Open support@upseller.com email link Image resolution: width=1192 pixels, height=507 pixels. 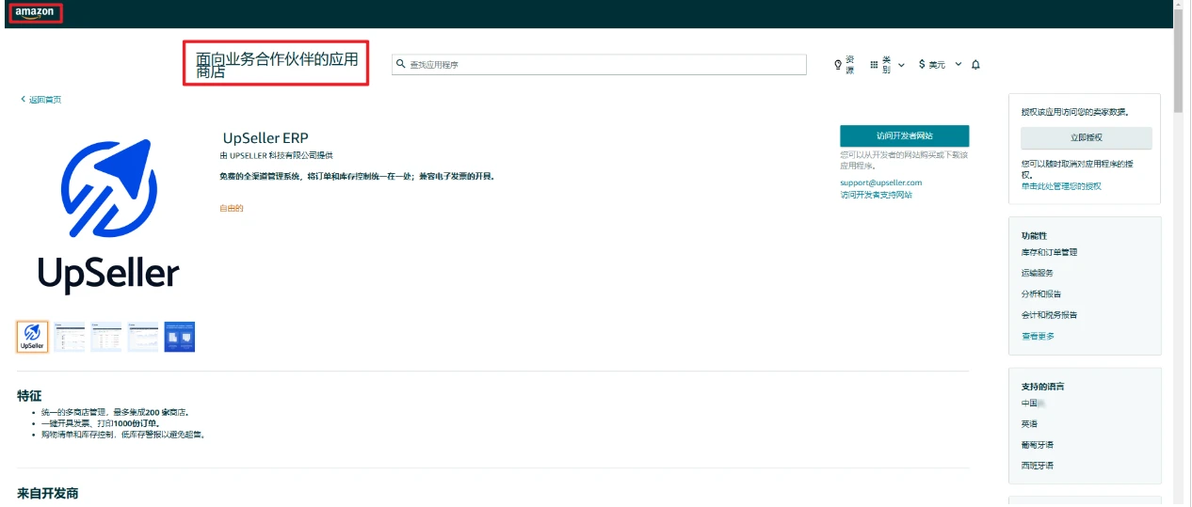881,182
